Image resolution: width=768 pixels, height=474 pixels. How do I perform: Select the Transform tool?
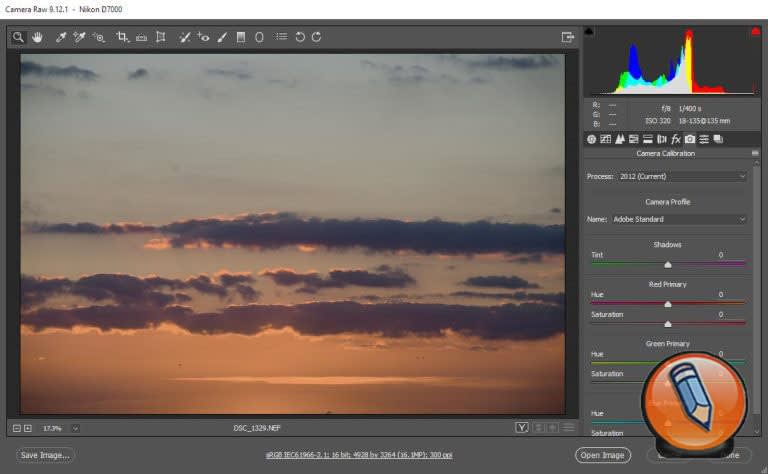pyautogui.click(x=161, y=37)
